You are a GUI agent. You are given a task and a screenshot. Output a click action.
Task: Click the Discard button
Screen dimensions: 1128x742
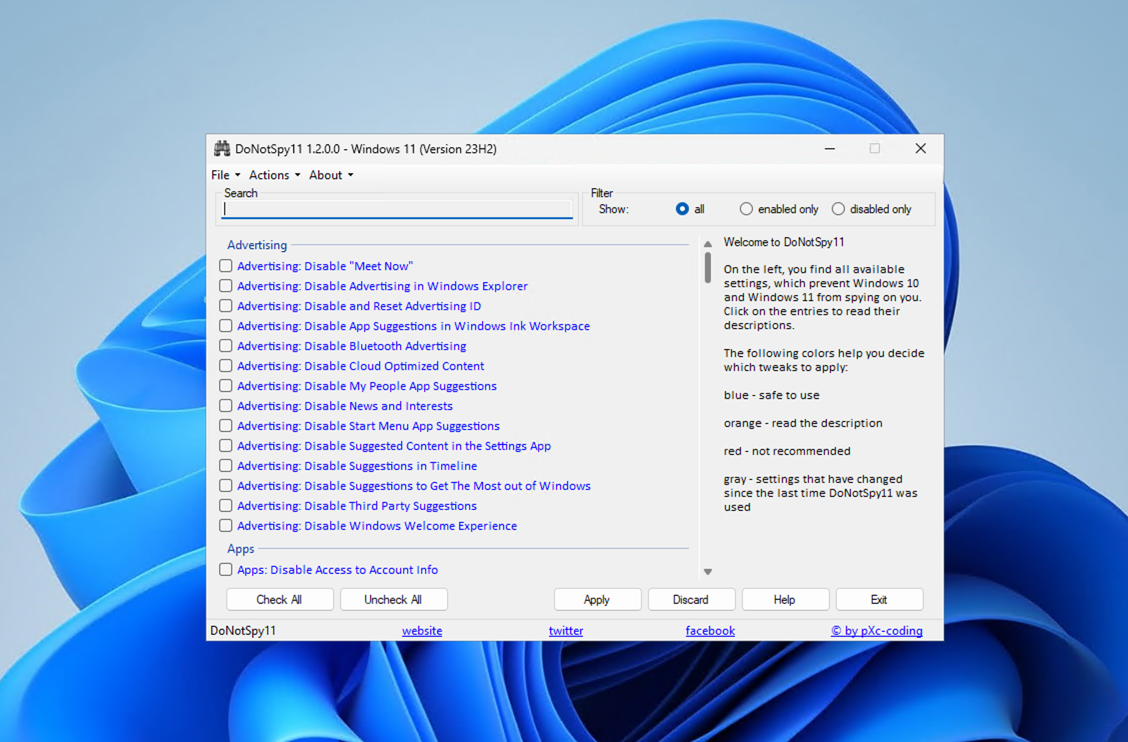691,600
